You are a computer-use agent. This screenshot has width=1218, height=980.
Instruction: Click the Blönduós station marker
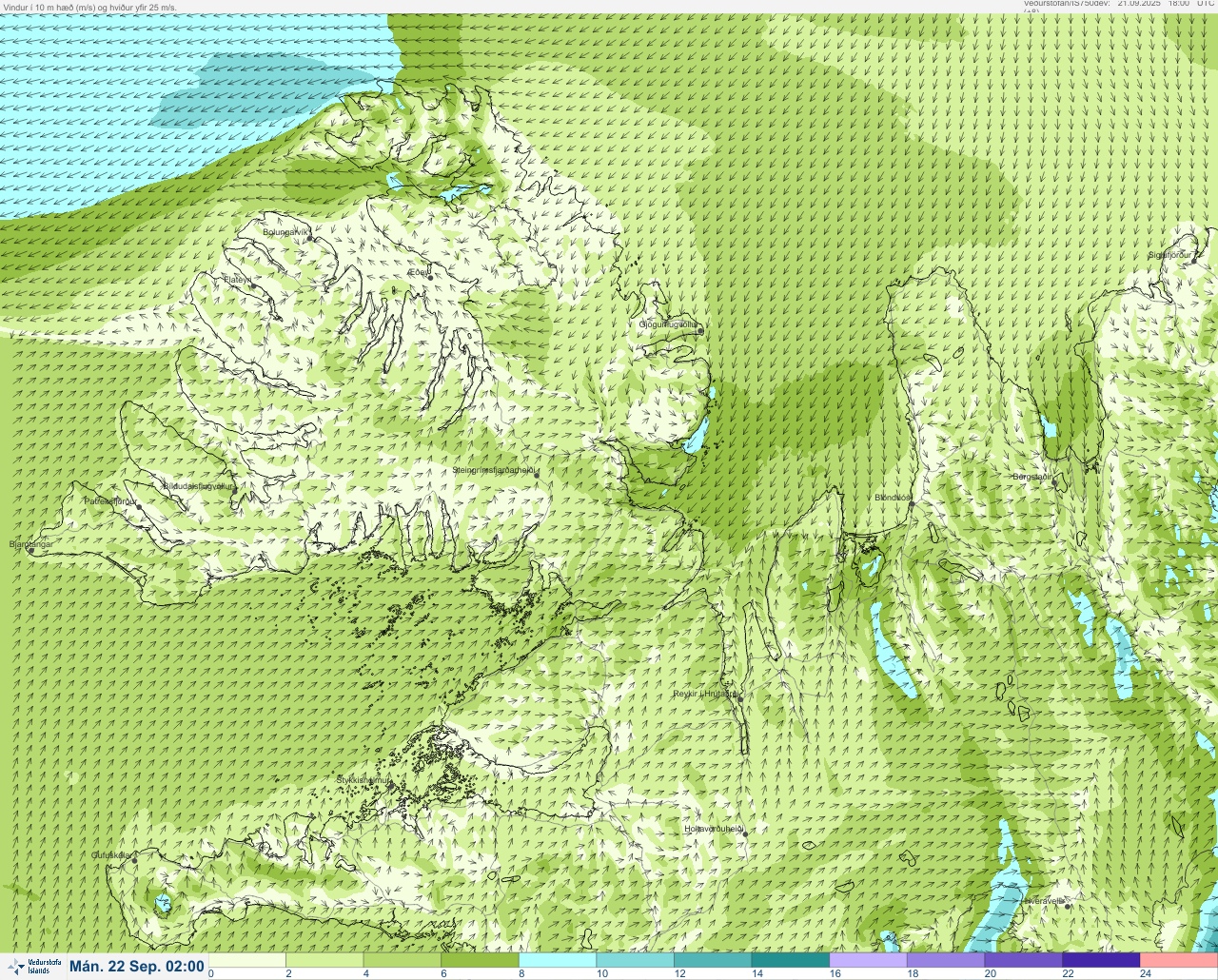[911, 505]
